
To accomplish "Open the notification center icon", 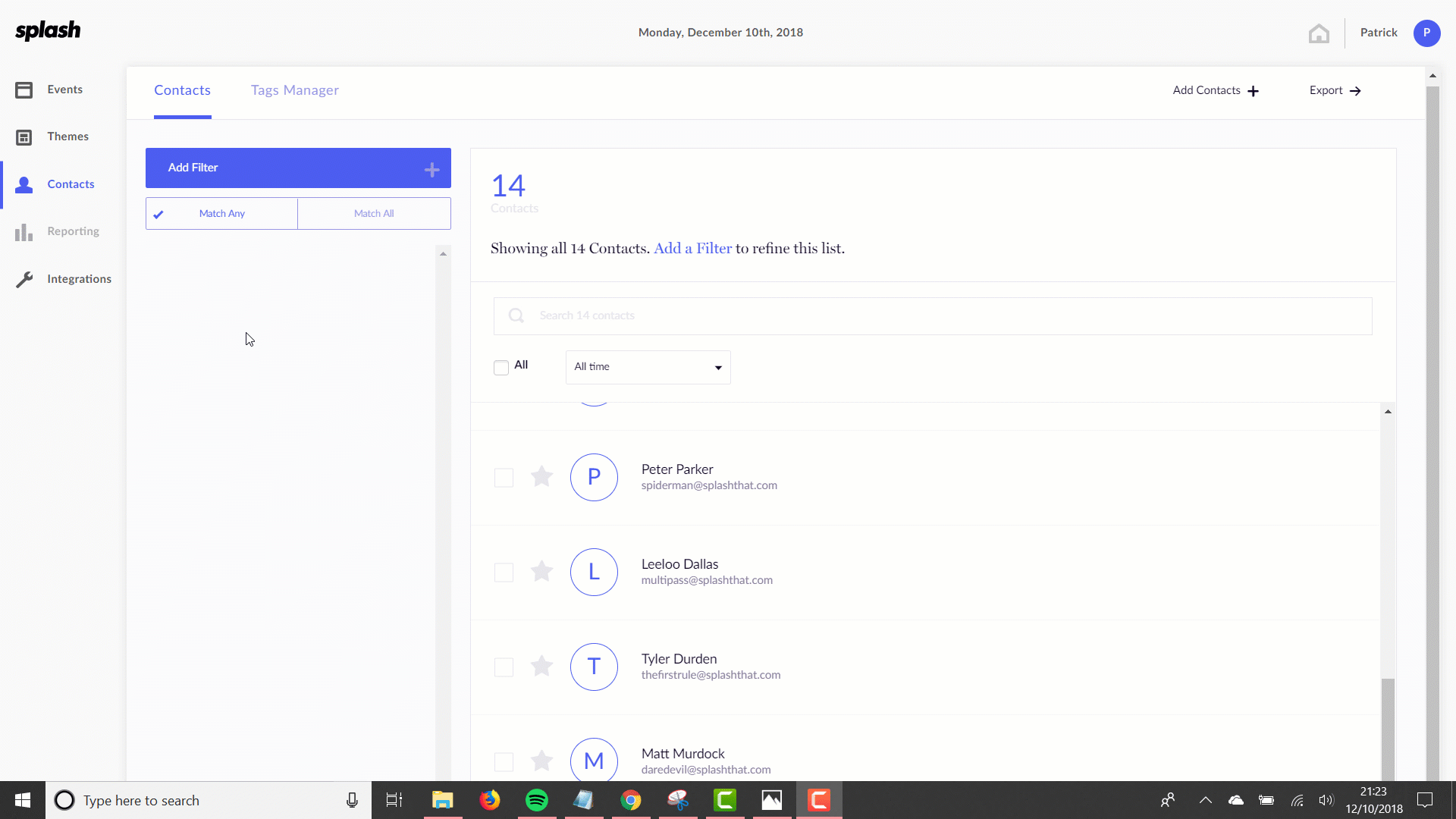I will (1425, 800).
